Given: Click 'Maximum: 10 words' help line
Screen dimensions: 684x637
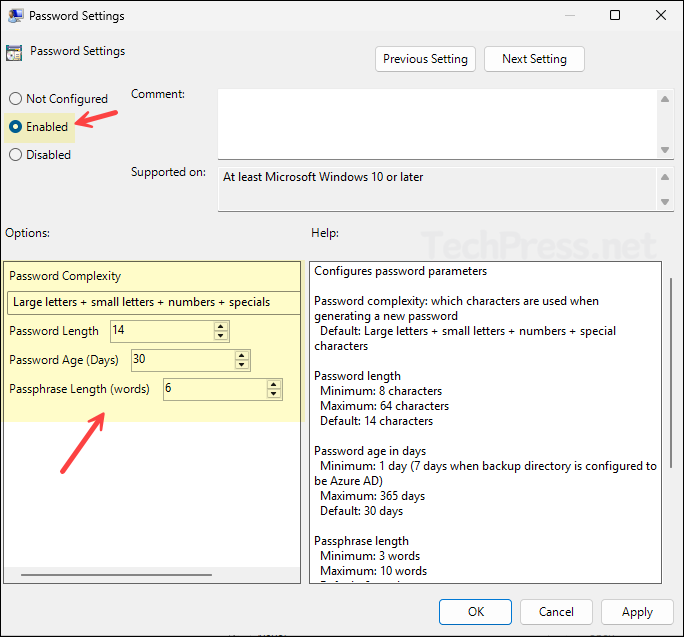Looking at the screenshot, I should point(373,571).
